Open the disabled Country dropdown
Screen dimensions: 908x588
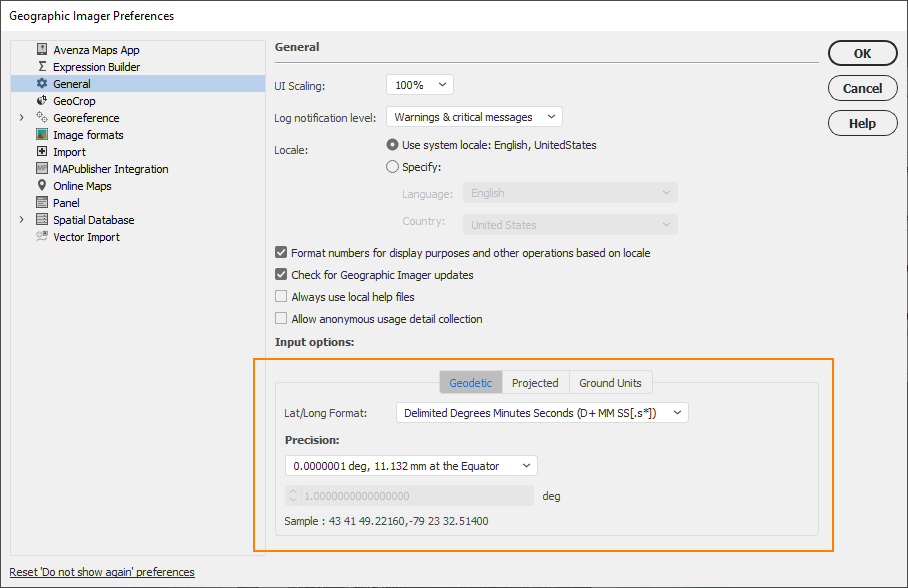tap(570, 225)
